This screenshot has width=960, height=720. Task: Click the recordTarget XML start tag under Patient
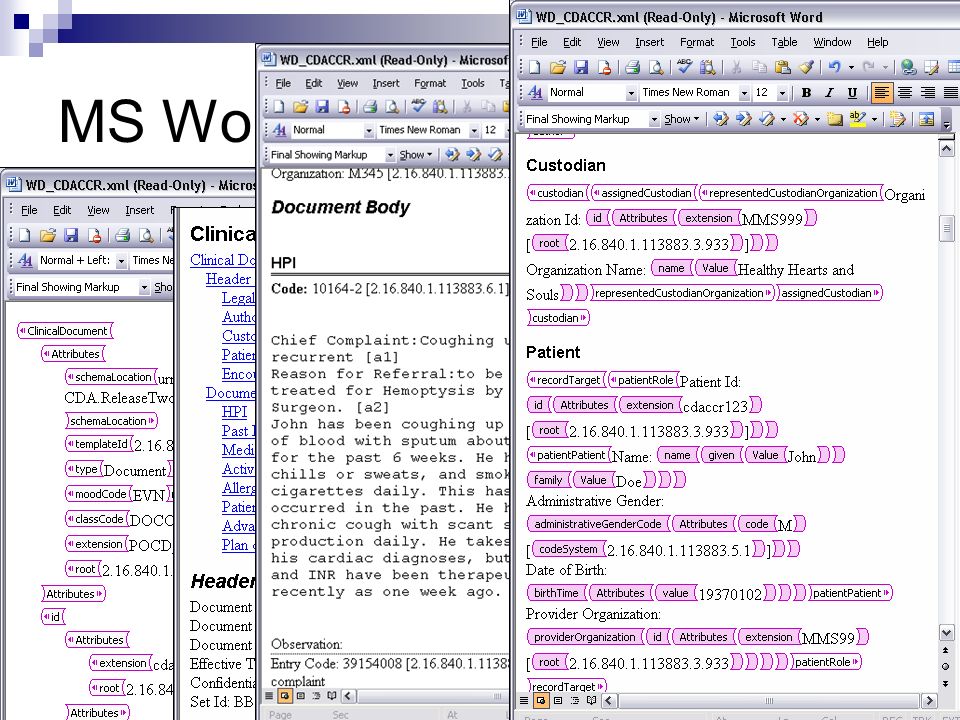pyautogui.click(x=566, y=380)
